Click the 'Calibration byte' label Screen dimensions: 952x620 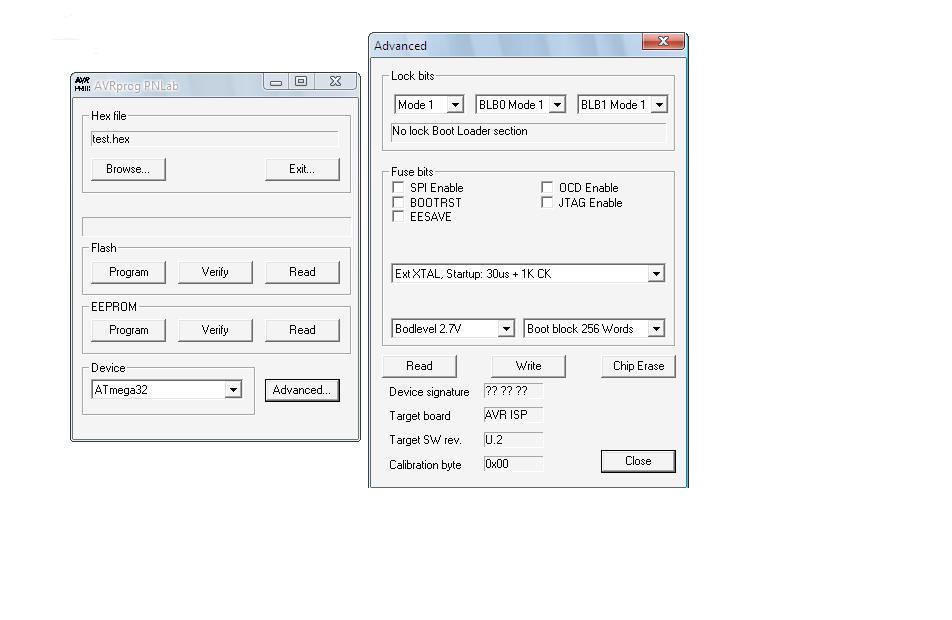[x=425, y=465]
